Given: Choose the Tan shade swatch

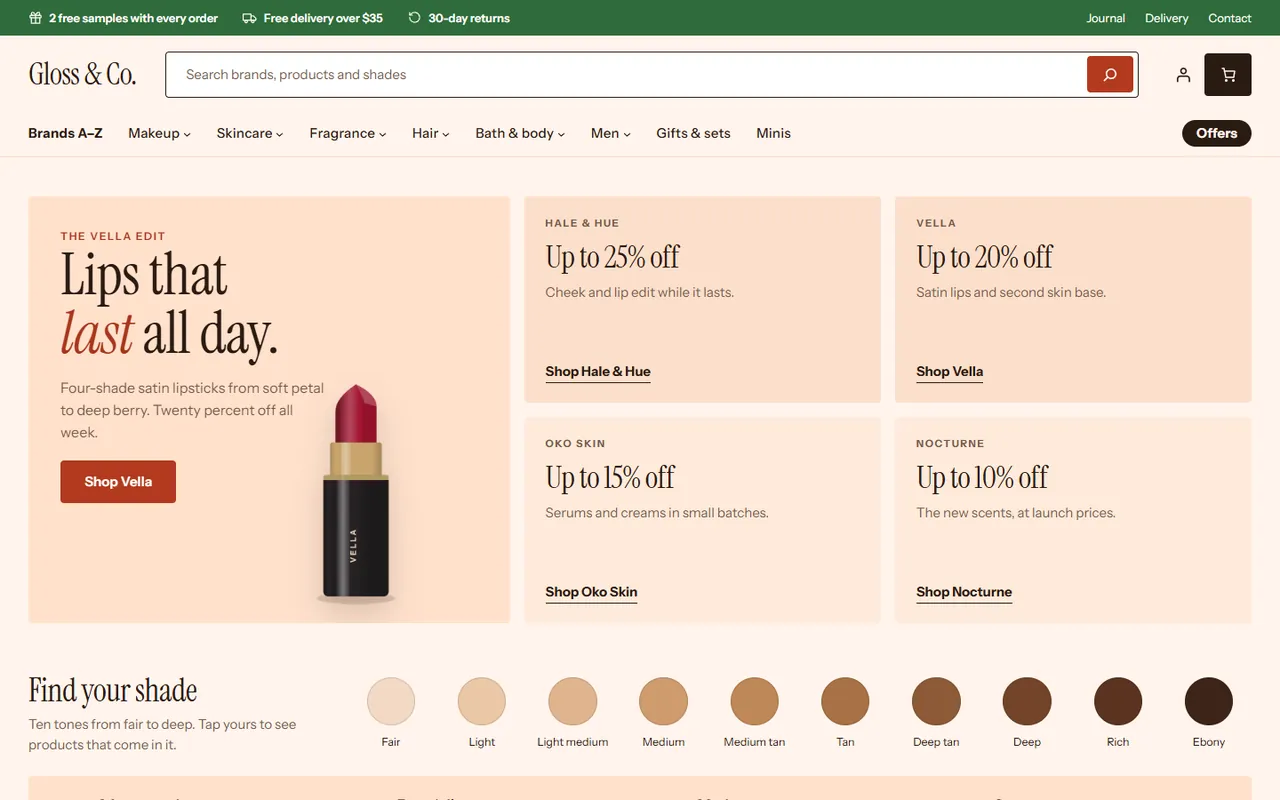Looking at the screenshot, I should coord(845,701).
